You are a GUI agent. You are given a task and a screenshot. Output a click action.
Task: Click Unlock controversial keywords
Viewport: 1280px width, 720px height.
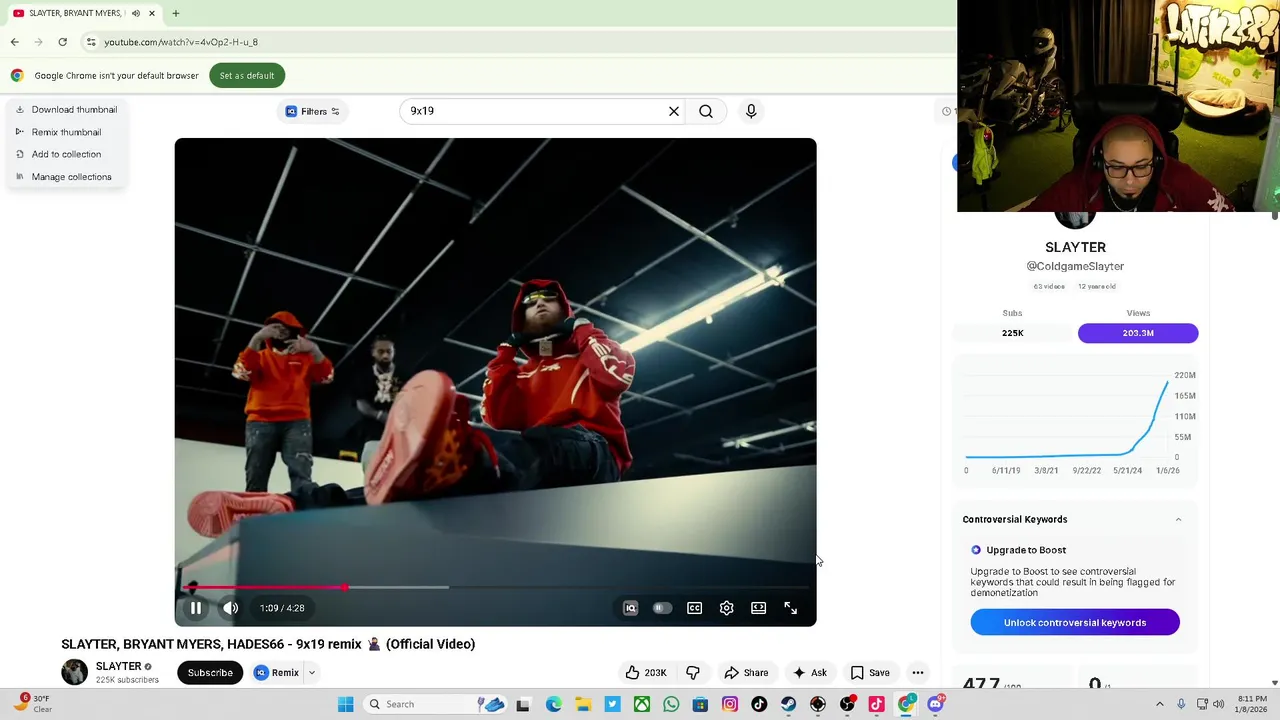(x=1075, y=622)
